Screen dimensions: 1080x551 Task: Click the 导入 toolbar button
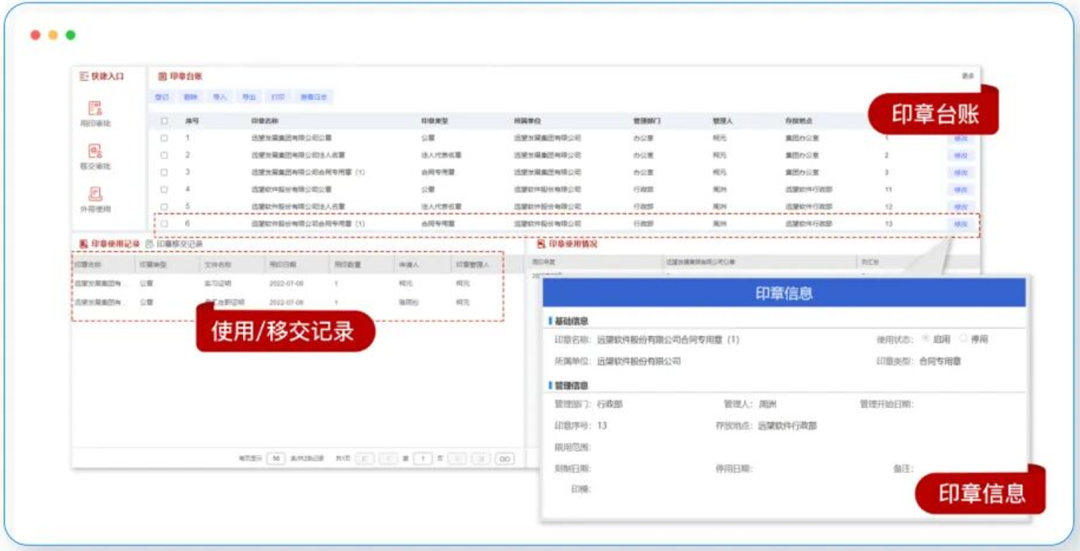coord(220,97)
